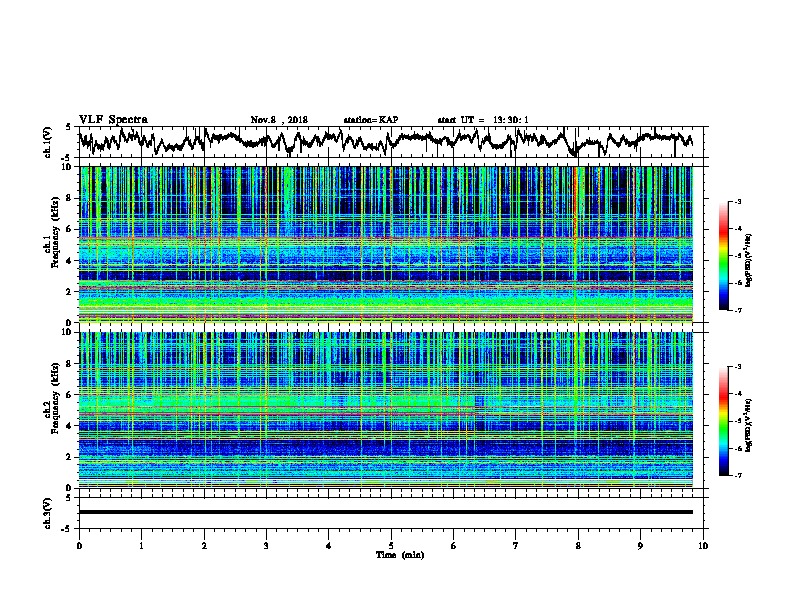Image resolution: width=792 pixels, height=612 pixels.
Task: Select the date label "Nov.8 , 2018"
Action: [279, 120]
